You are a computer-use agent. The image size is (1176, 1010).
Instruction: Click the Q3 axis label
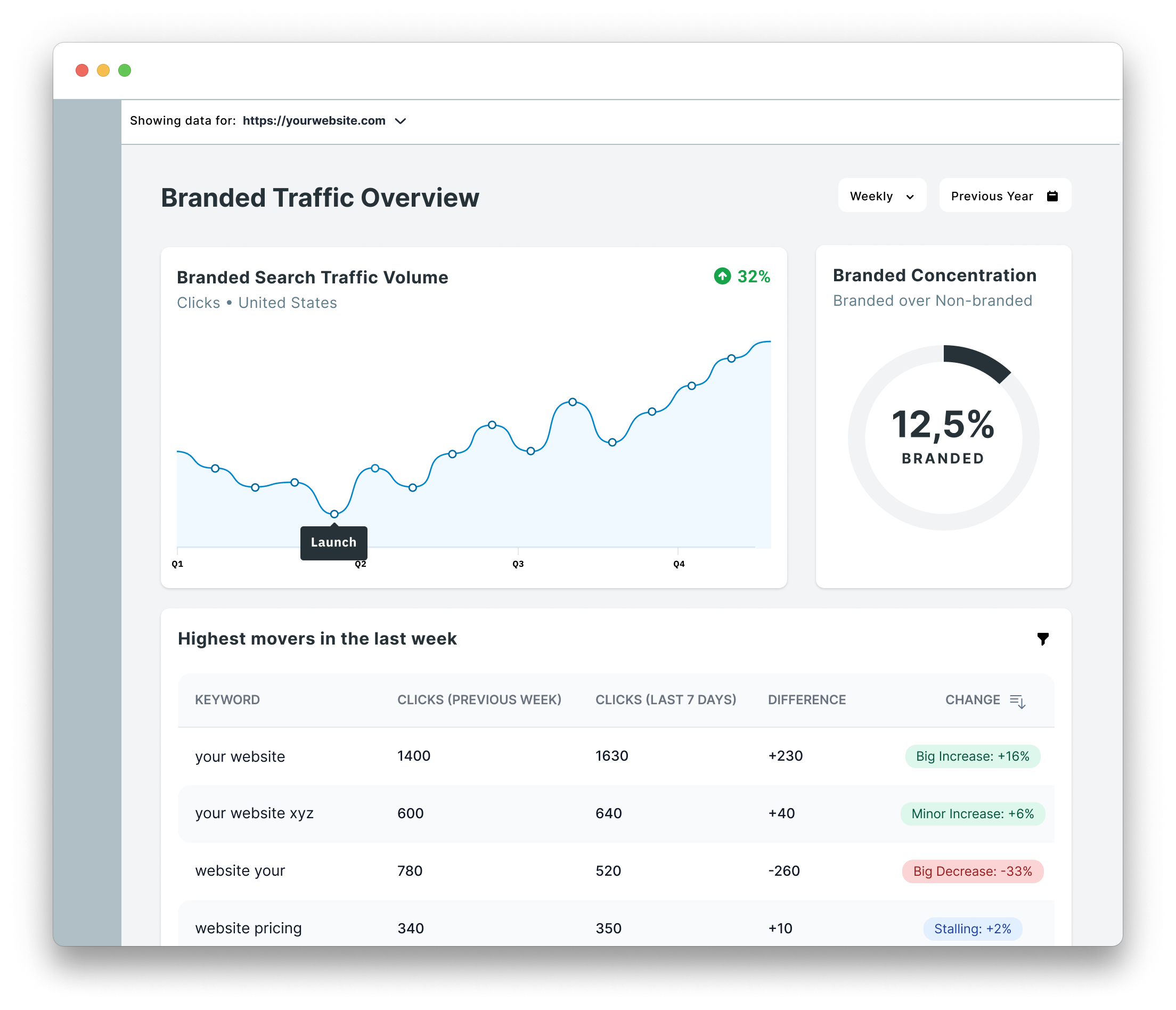pyautogui.click(x=518, y=564)
